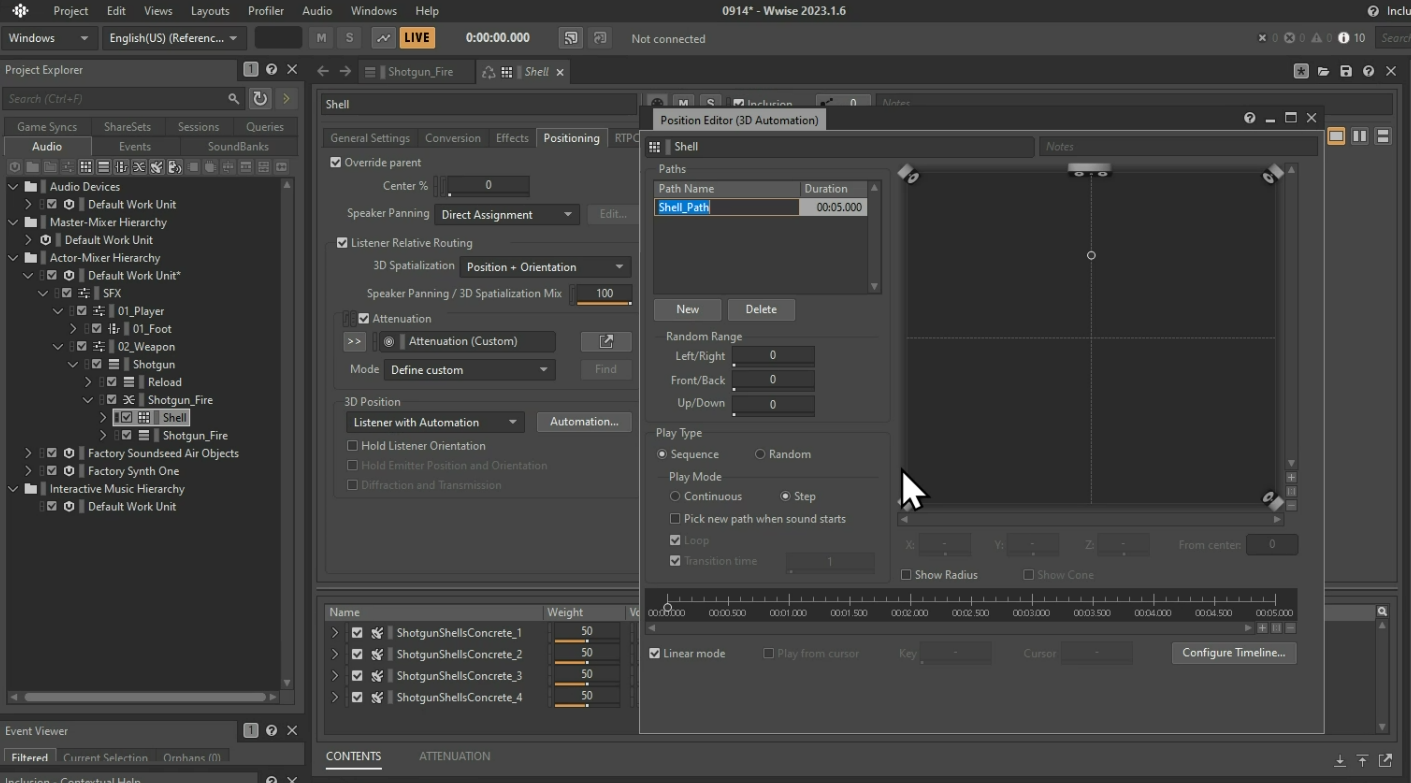Check Pick new path when sound starts
1411x783 pixels.
[675, 519]
